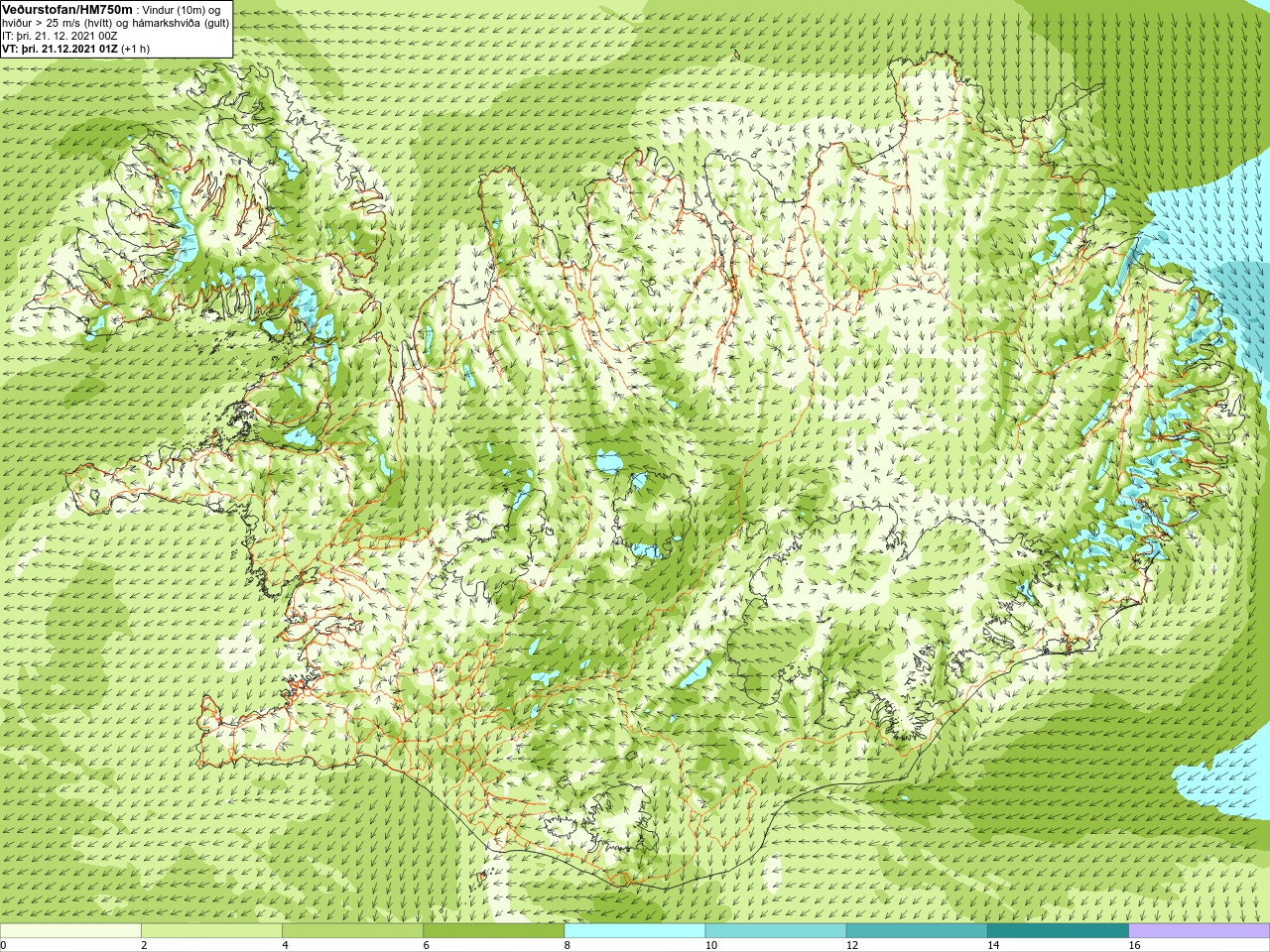Select the 10–12 turquoise legend swatch
Screen dimensions: 1270x952
pos(776,931)
